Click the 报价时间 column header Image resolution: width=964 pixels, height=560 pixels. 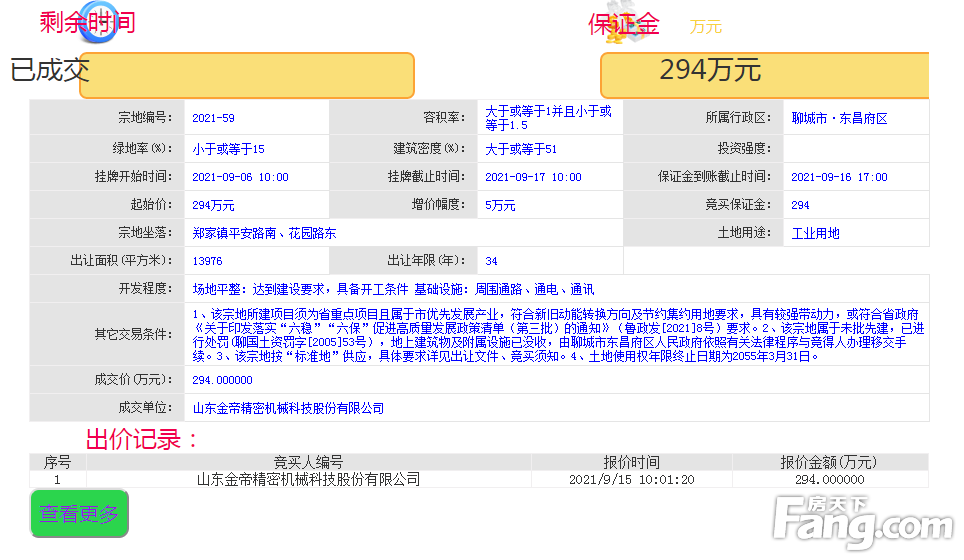point(631,462)
